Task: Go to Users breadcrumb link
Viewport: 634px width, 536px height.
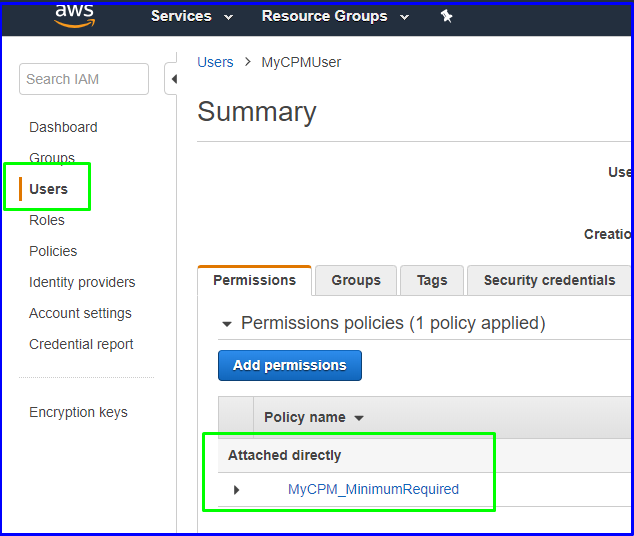Action: [215, 62]
